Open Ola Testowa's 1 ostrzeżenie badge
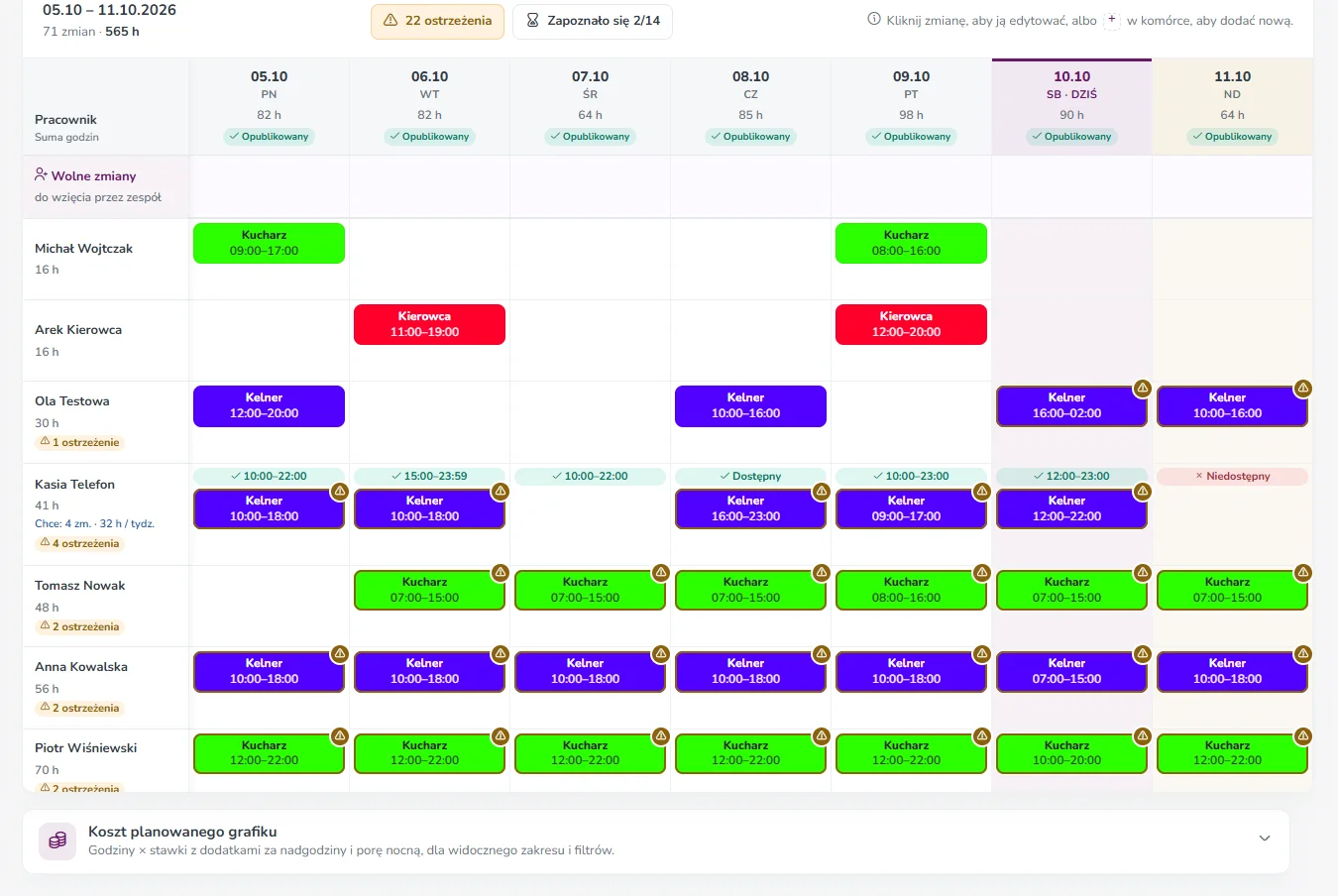The width and height of the screenshot is (1338, 896). 79,442
